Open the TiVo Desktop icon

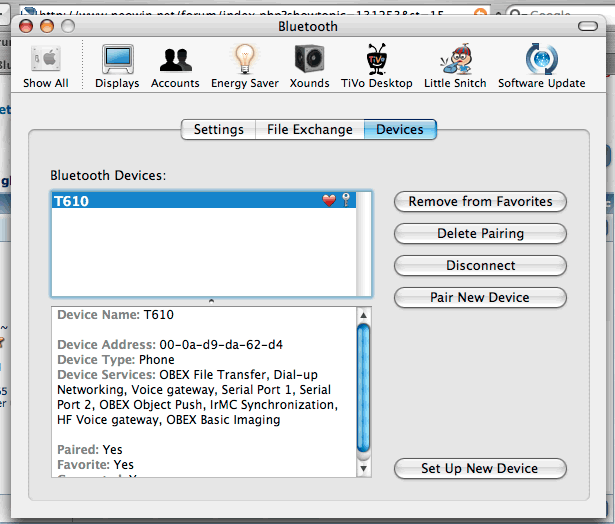click(x=377, y=60)
